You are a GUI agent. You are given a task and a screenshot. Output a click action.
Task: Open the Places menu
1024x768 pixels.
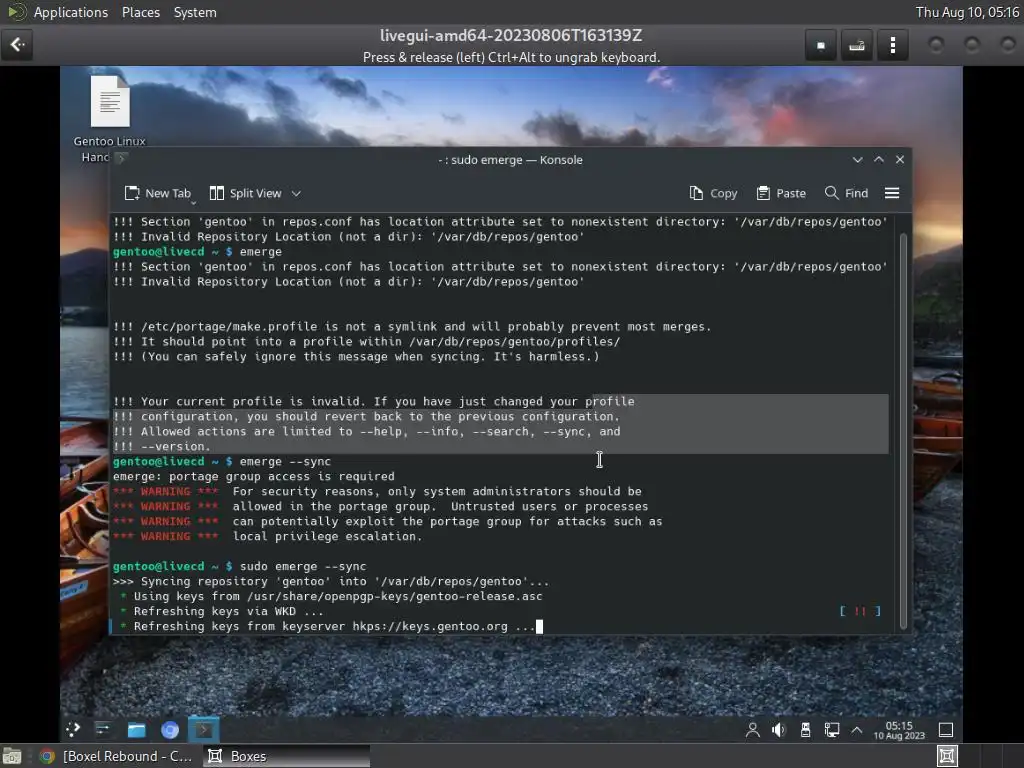click(141, 12)
